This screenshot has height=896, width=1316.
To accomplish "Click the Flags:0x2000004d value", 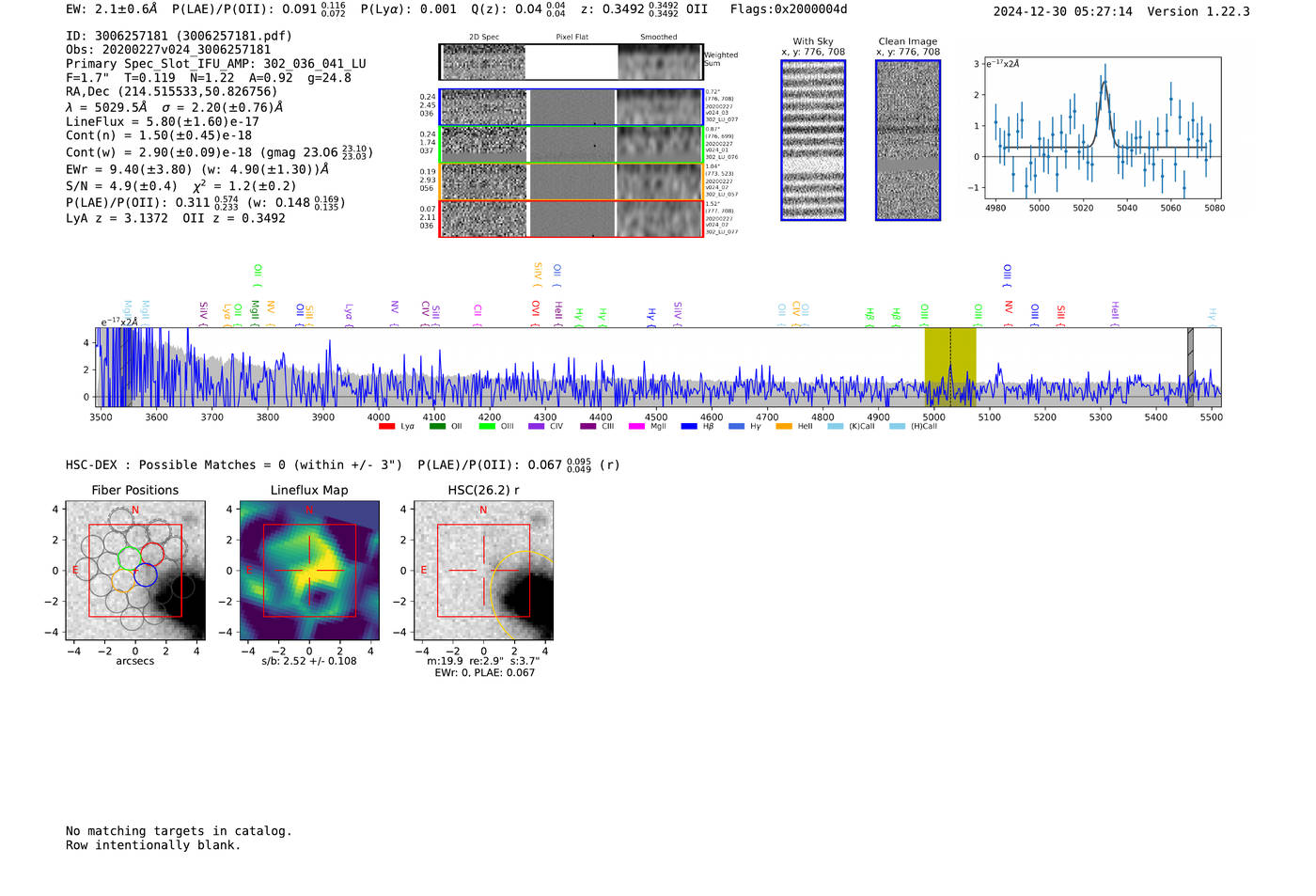I will tap(789, 9).
